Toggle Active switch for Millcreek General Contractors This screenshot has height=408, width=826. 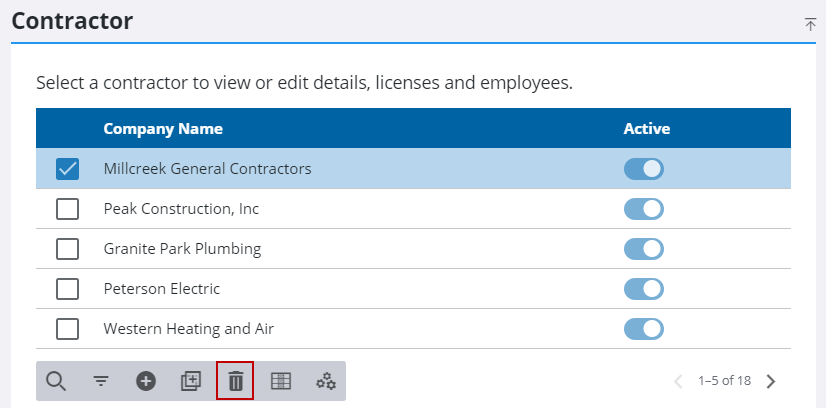644,169
